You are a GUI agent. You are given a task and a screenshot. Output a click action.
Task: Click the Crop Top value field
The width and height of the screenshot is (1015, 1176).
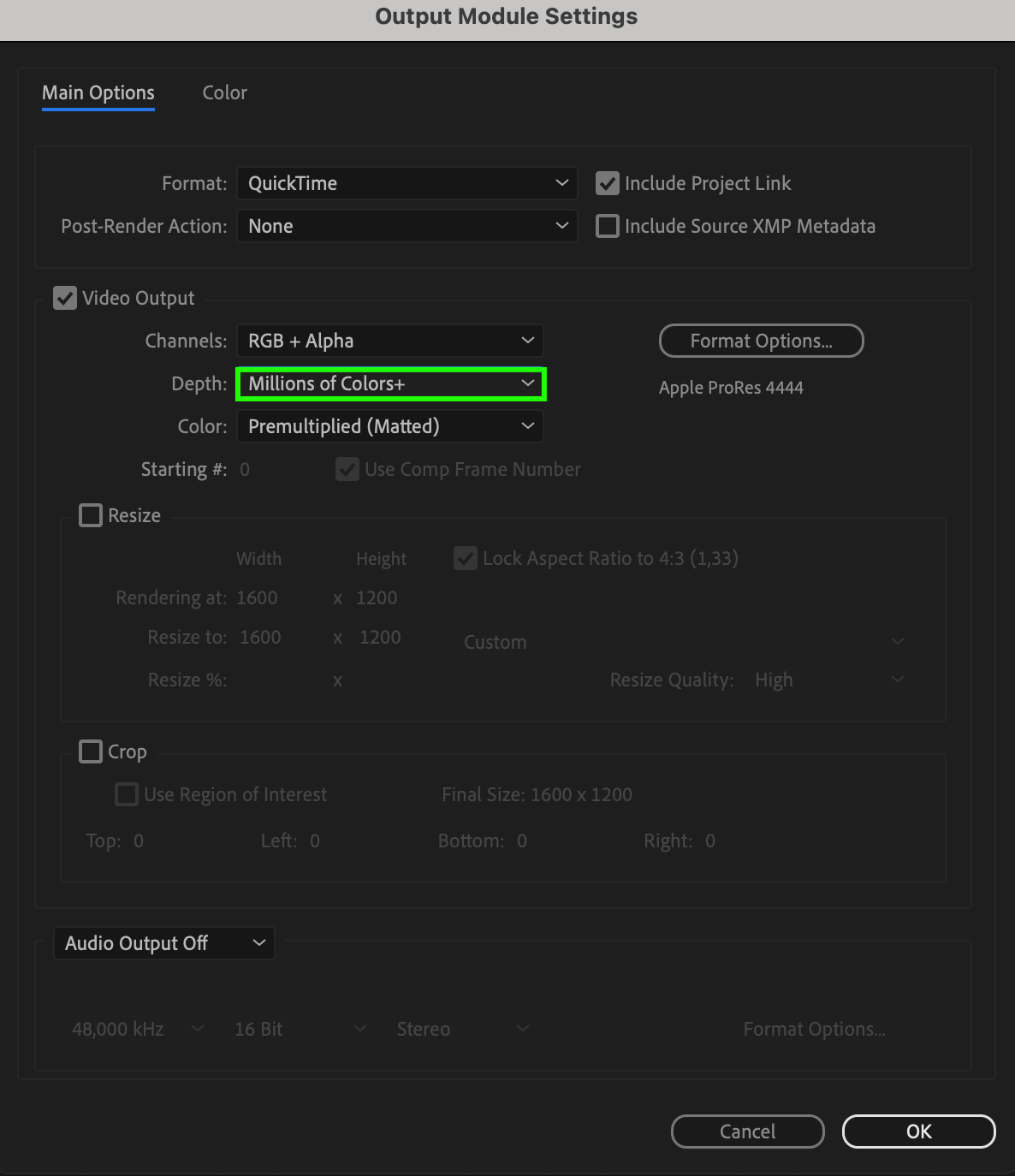coord(139,840)
